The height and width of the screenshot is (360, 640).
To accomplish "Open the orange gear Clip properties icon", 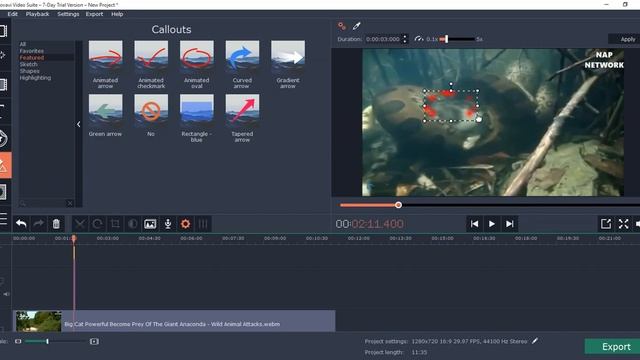I will 185,224.
